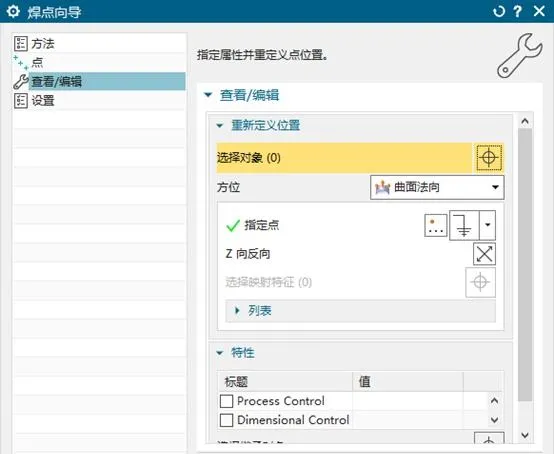Image resolution: width=554 pixels, height=454 pixels.
Task: Click the 点 sparkle points icon
Action: (20, 63)
